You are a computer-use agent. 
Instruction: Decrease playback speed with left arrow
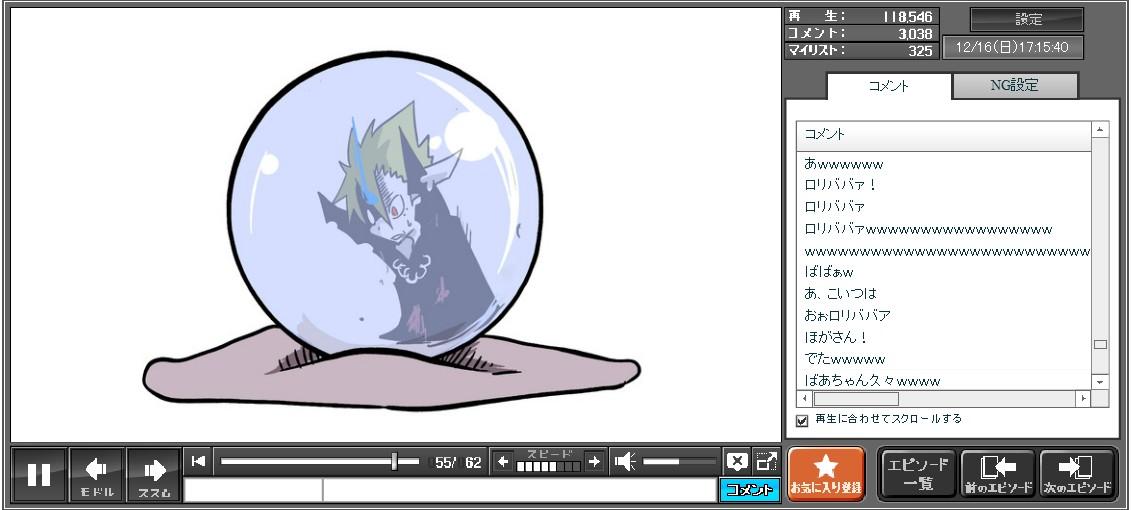(x=503, y=461)
